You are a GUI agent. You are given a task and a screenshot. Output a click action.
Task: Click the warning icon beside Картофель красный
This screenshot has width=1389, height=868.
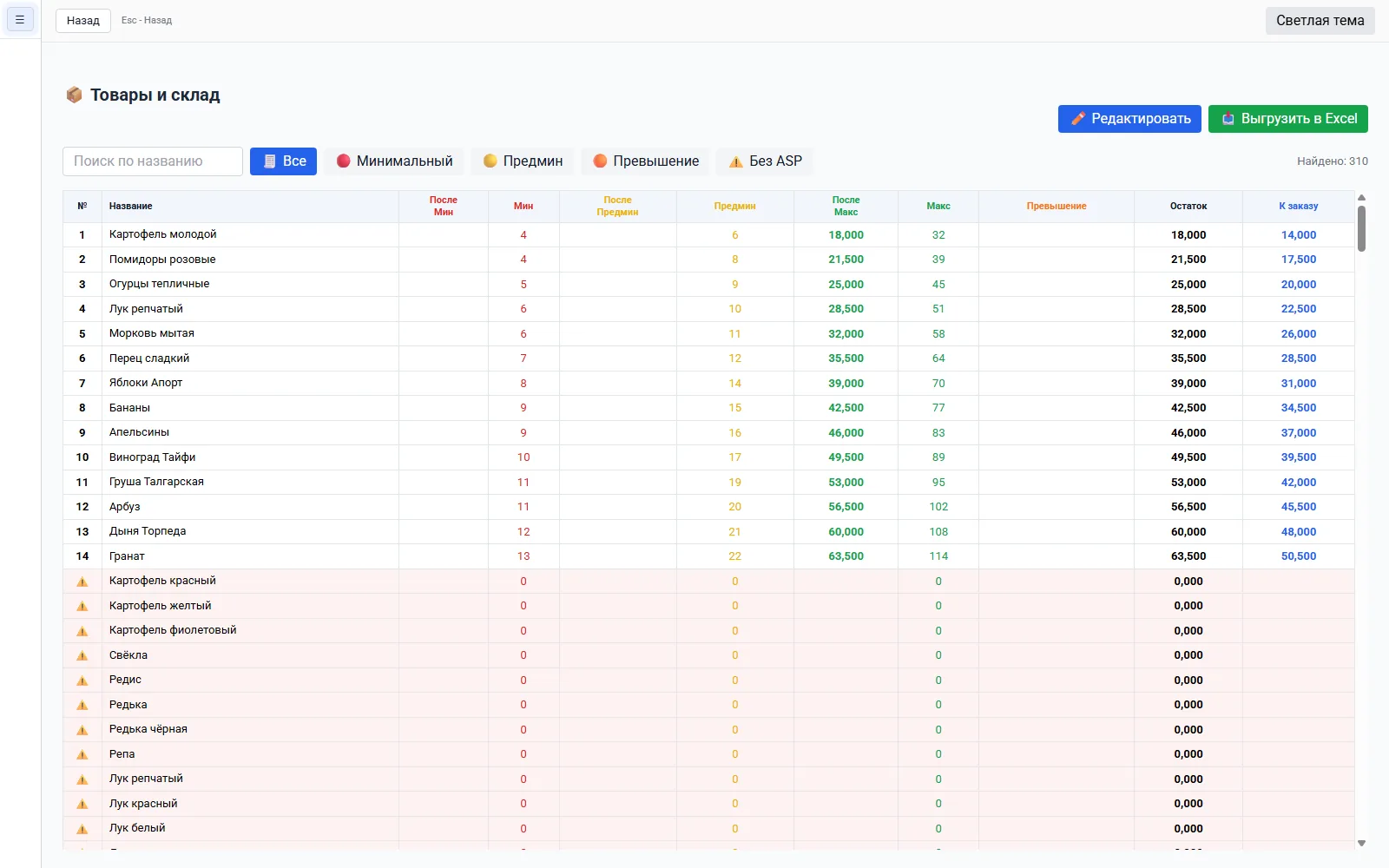82,582
